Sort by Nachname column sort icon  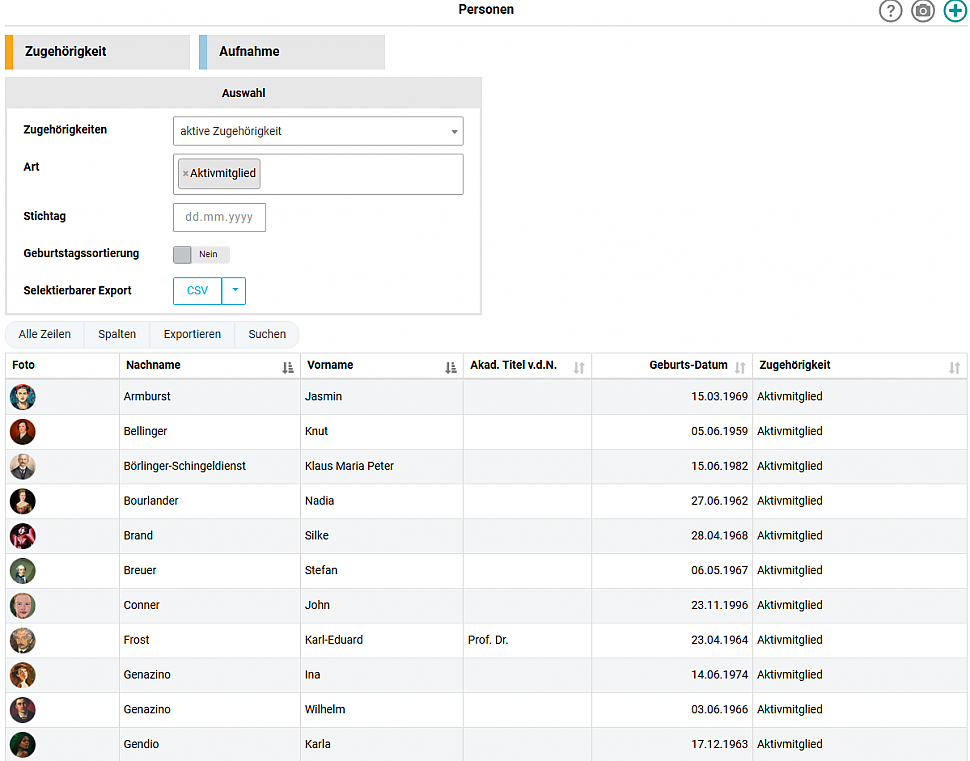(x=288, y=367)
